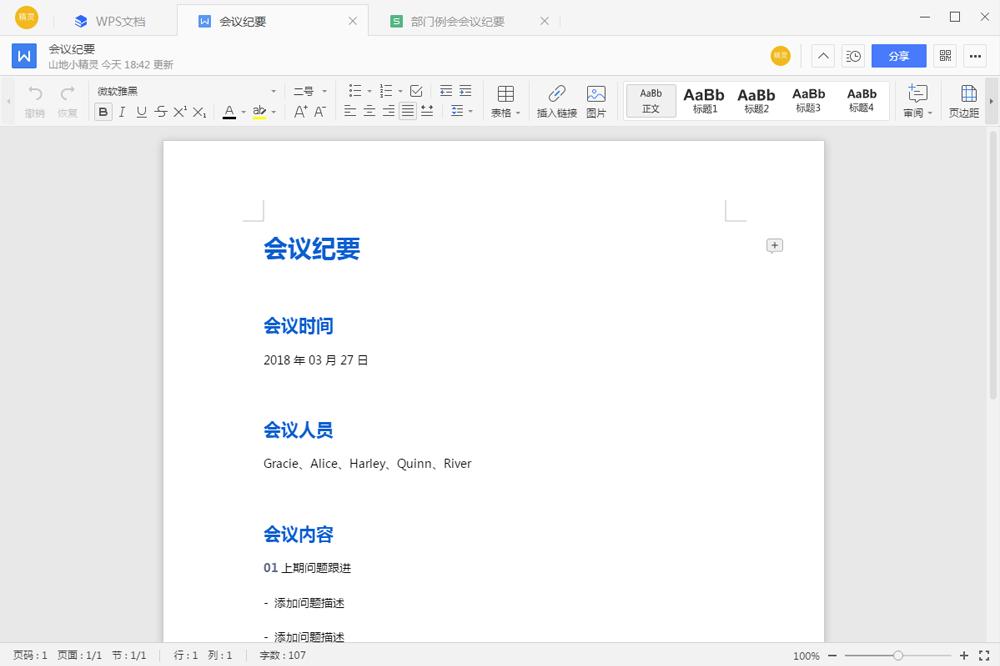Open the 表格 table dropdown
Screen dimensions: 1000x666
tap(506, 101)
